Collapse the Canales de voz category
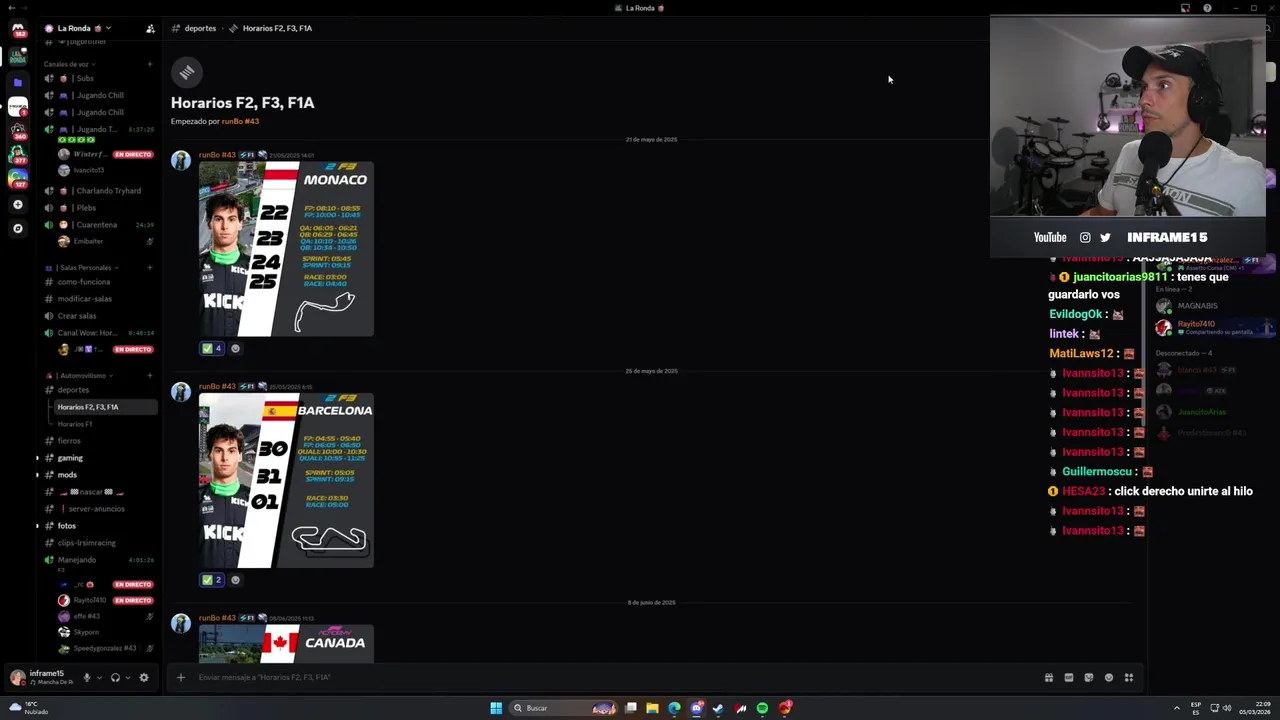 point(69,64)
